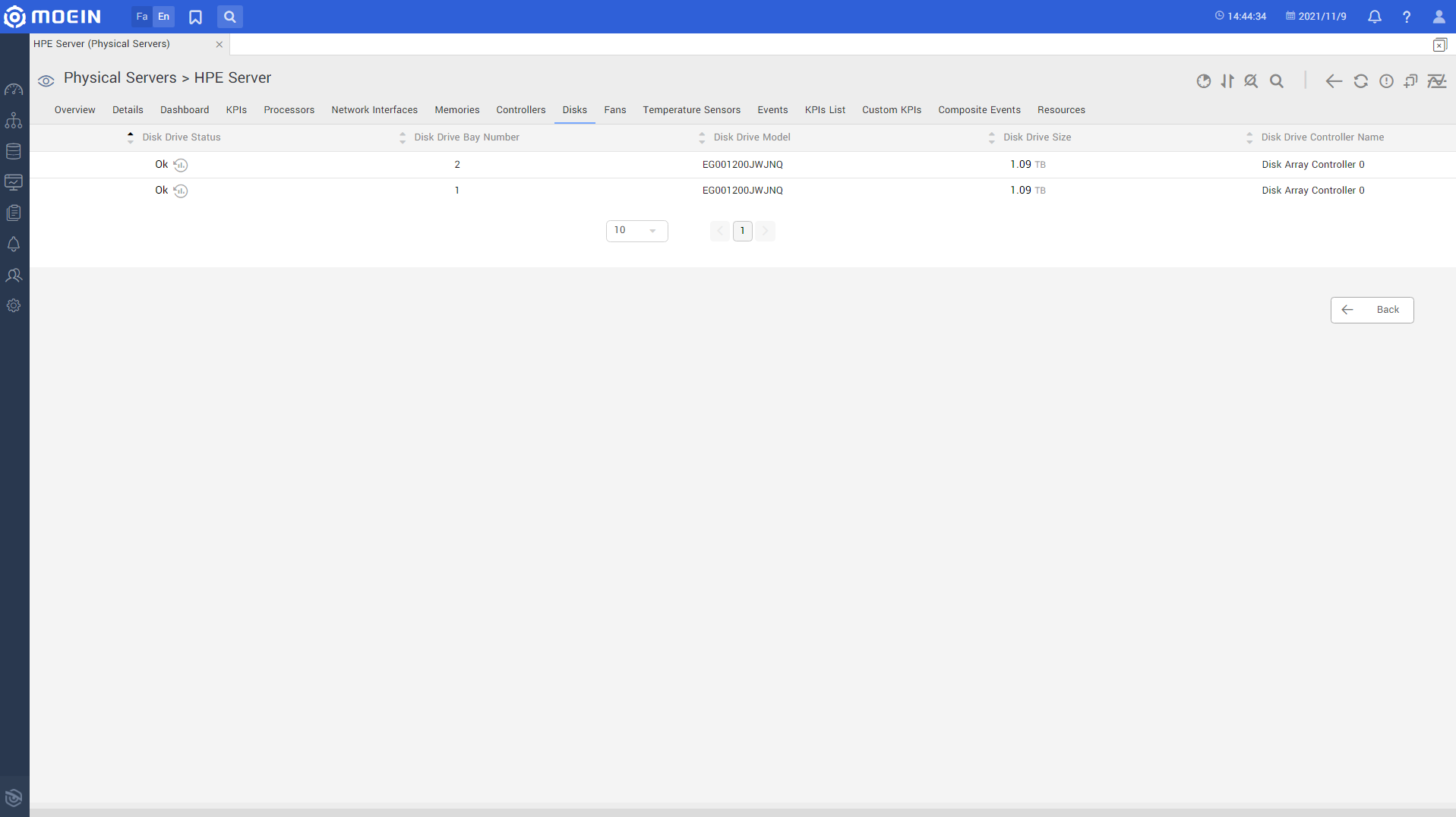Switch language to Fa

142,16
